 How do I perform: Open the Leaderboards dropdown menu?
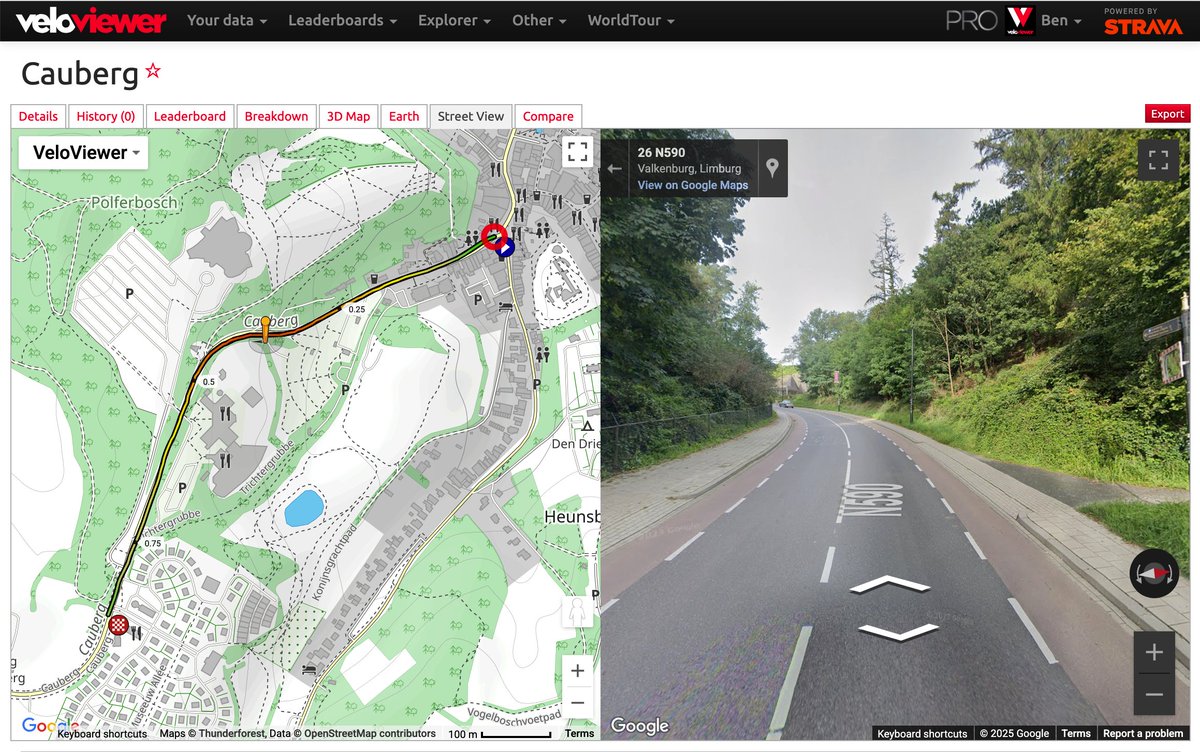pos(343,20)
